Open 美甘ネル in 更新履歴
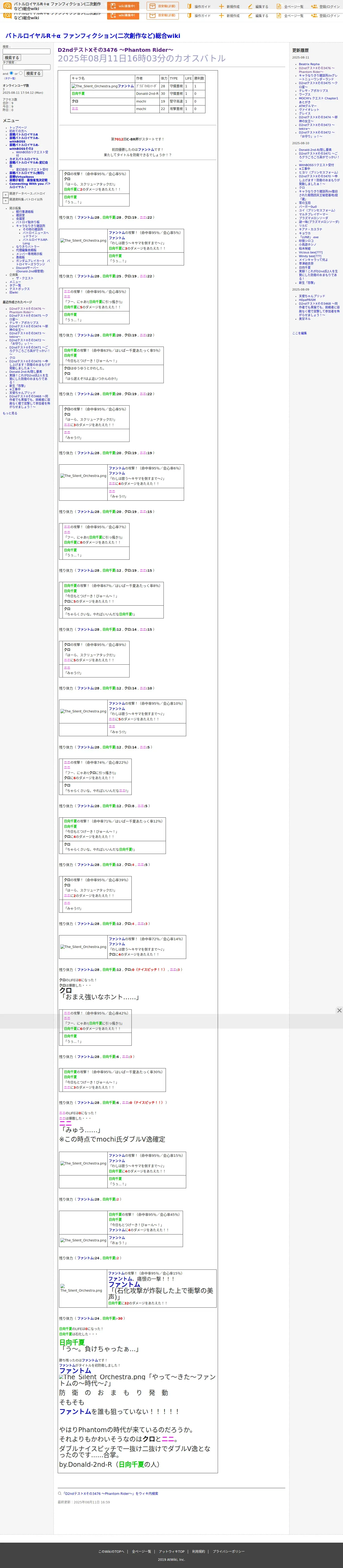 pyautogui.click(x=304, y=318)
